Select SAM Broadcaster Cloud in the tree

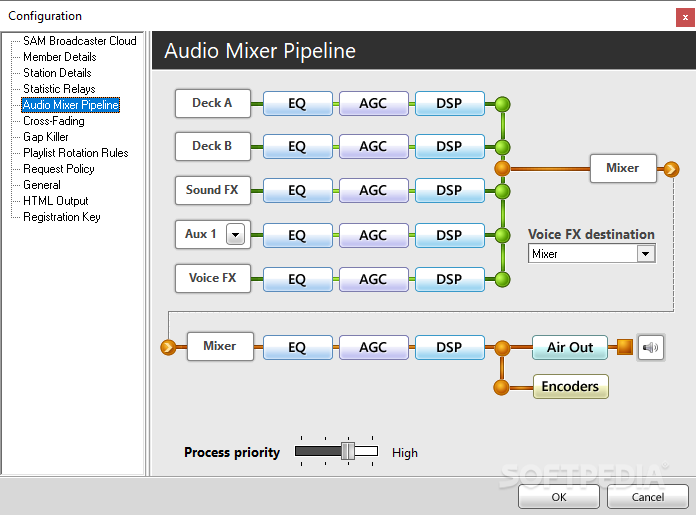(x=79, y=41)
